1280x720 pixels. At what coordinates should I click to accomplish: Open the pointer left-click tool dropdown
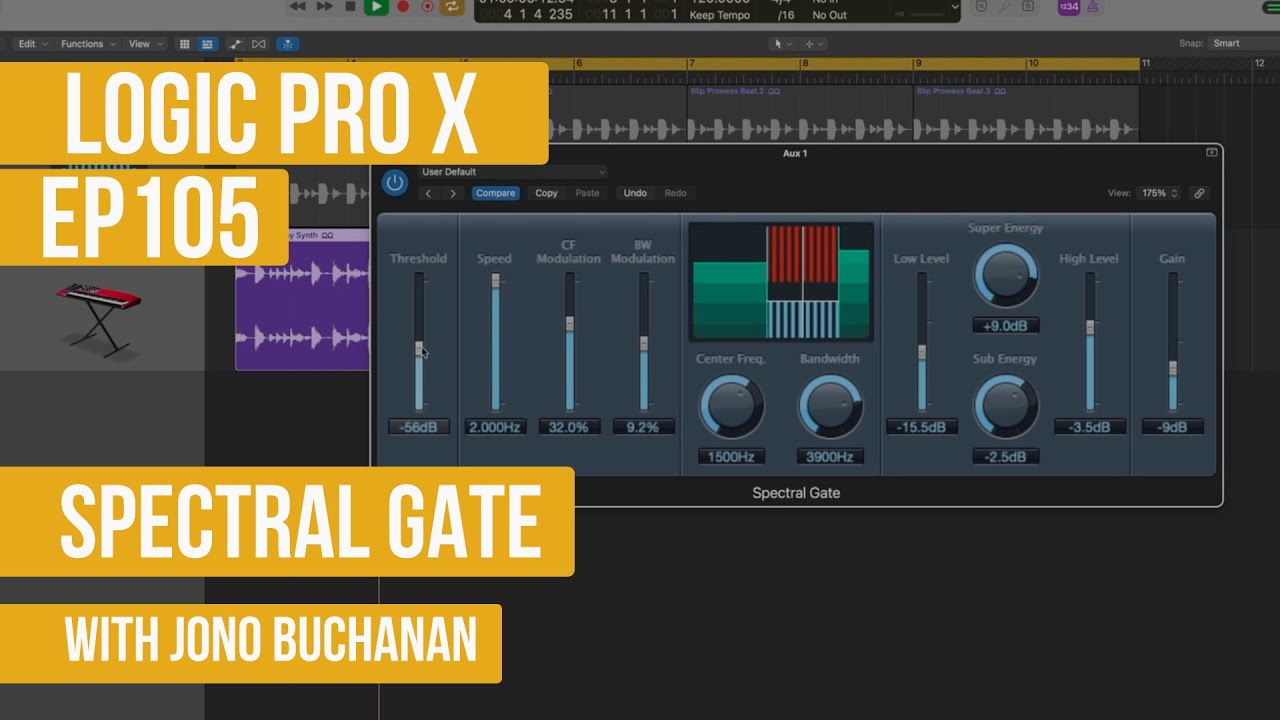pos(784,44)
